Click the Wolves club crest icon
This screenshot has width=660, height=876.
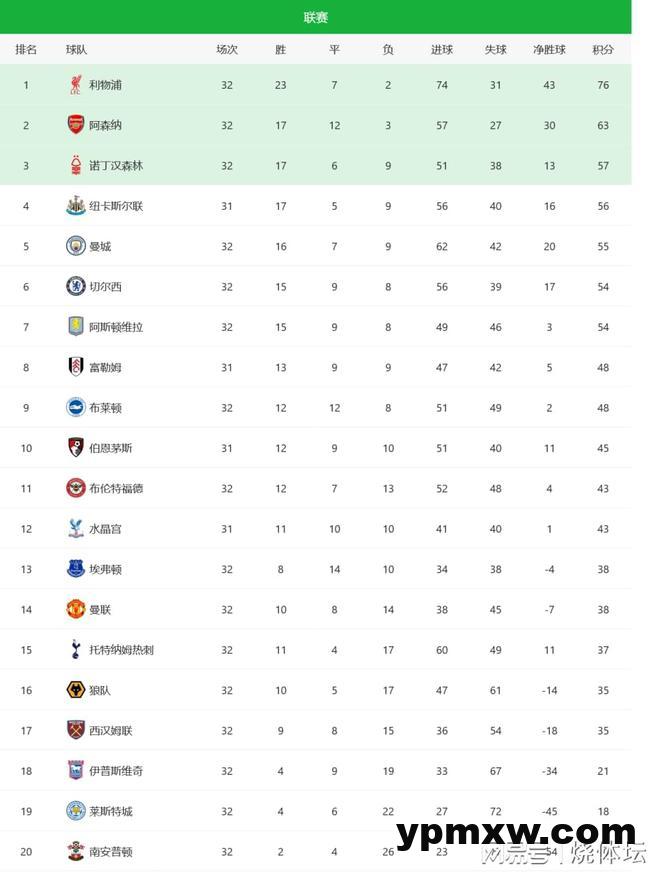[x=75, y=690]
